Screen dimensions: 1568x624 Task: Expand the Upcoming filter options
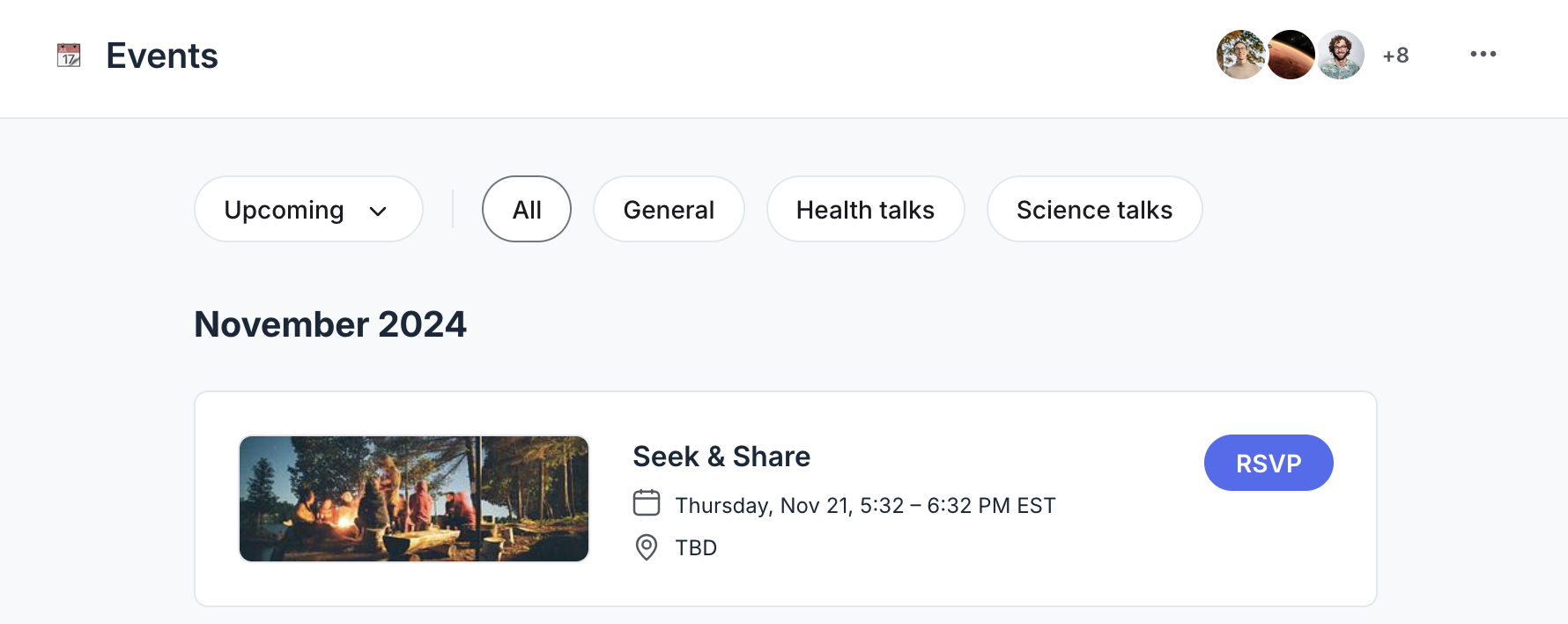(x=307, y=209)
